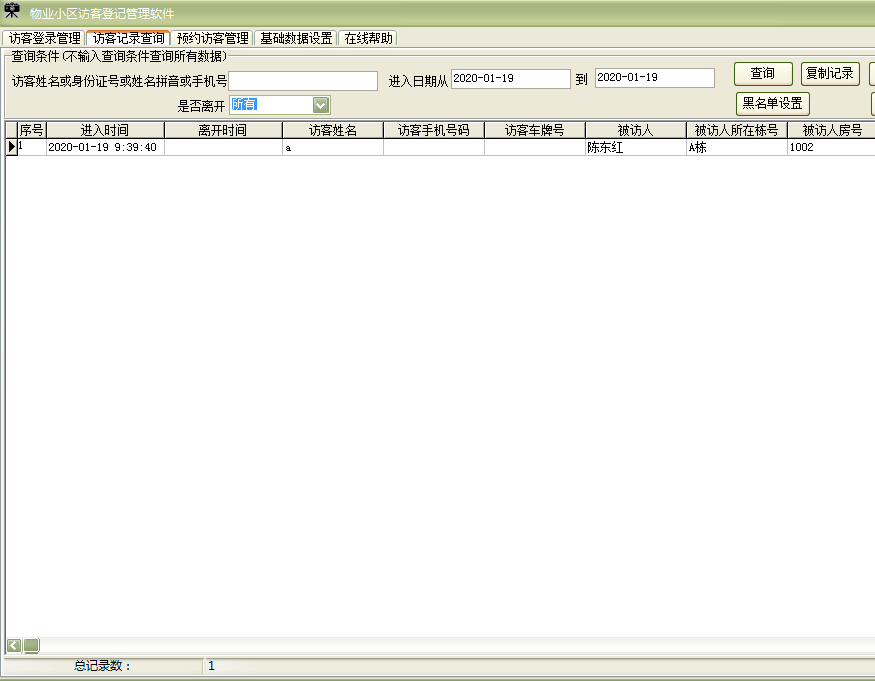This screenshot has width=875, height=681.
Task: Click the 复制记录 button
Action: (x=830, y=74)
